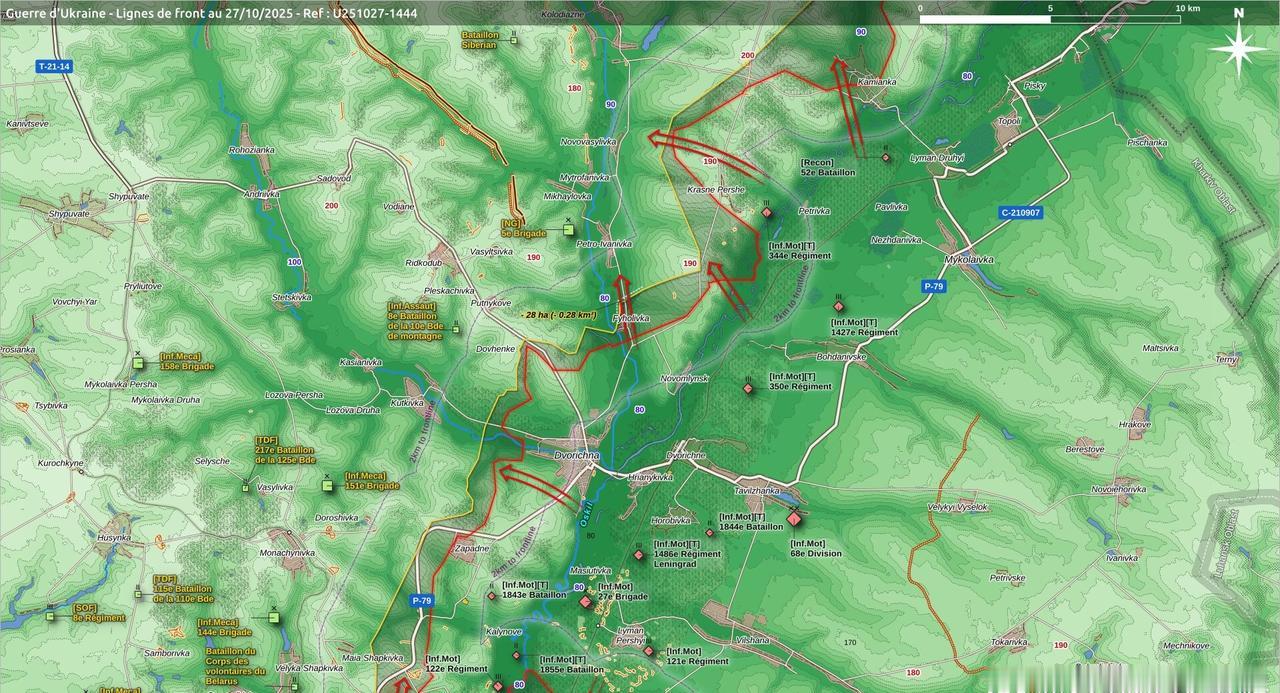Click the C-210907 road shield

click(1020, 212)
